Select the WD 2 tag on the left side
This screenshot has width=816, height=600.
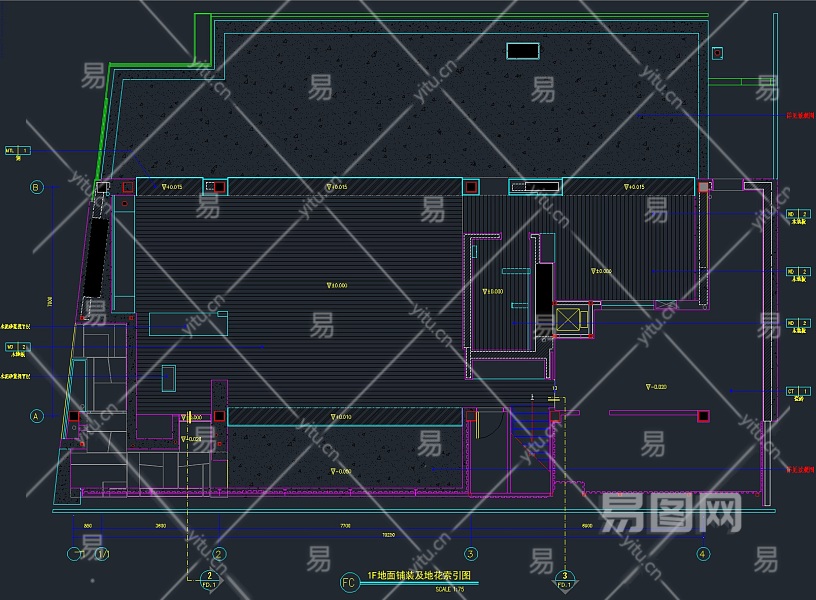pos(18,347)
